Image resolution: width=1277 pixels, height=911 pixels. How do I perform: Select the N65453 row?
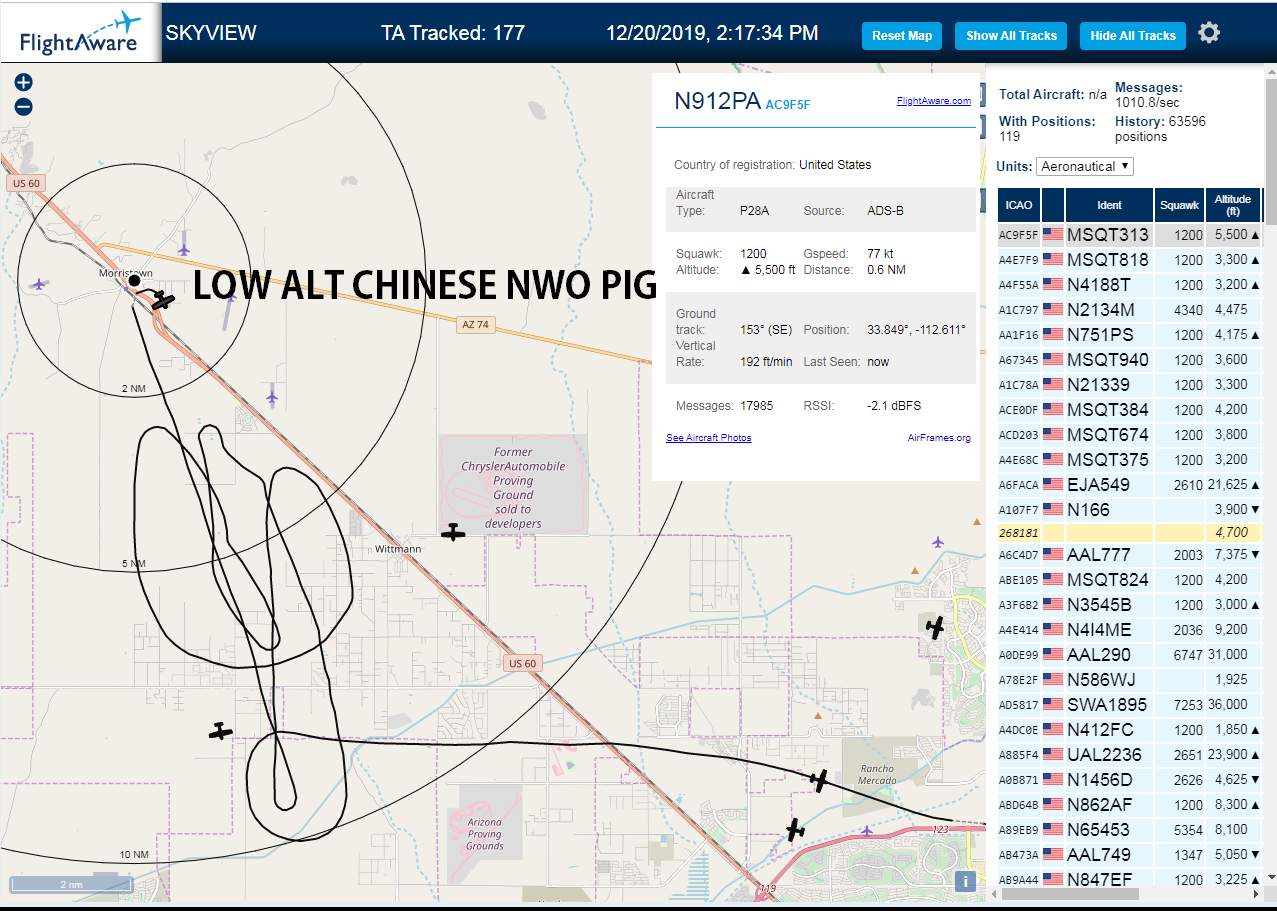tap(1130, 830)
